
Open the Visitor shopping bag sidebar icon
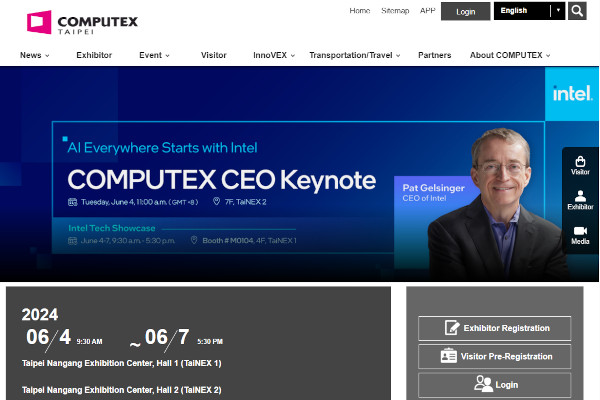click(580, 166)
